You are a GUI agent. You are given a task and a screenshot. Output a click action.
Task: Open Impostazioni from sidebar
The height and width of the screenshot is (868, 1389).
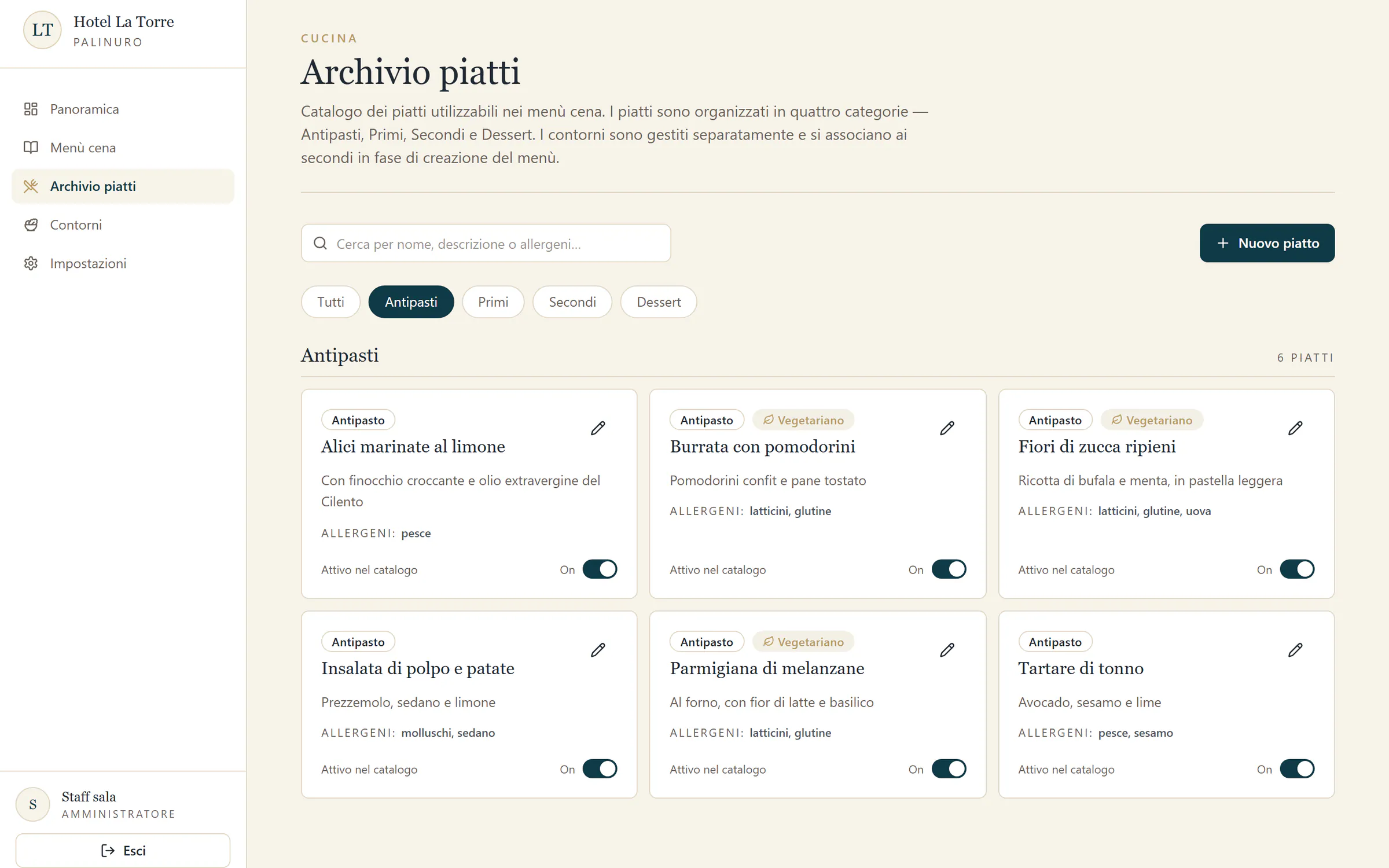(x=123, y=263)
